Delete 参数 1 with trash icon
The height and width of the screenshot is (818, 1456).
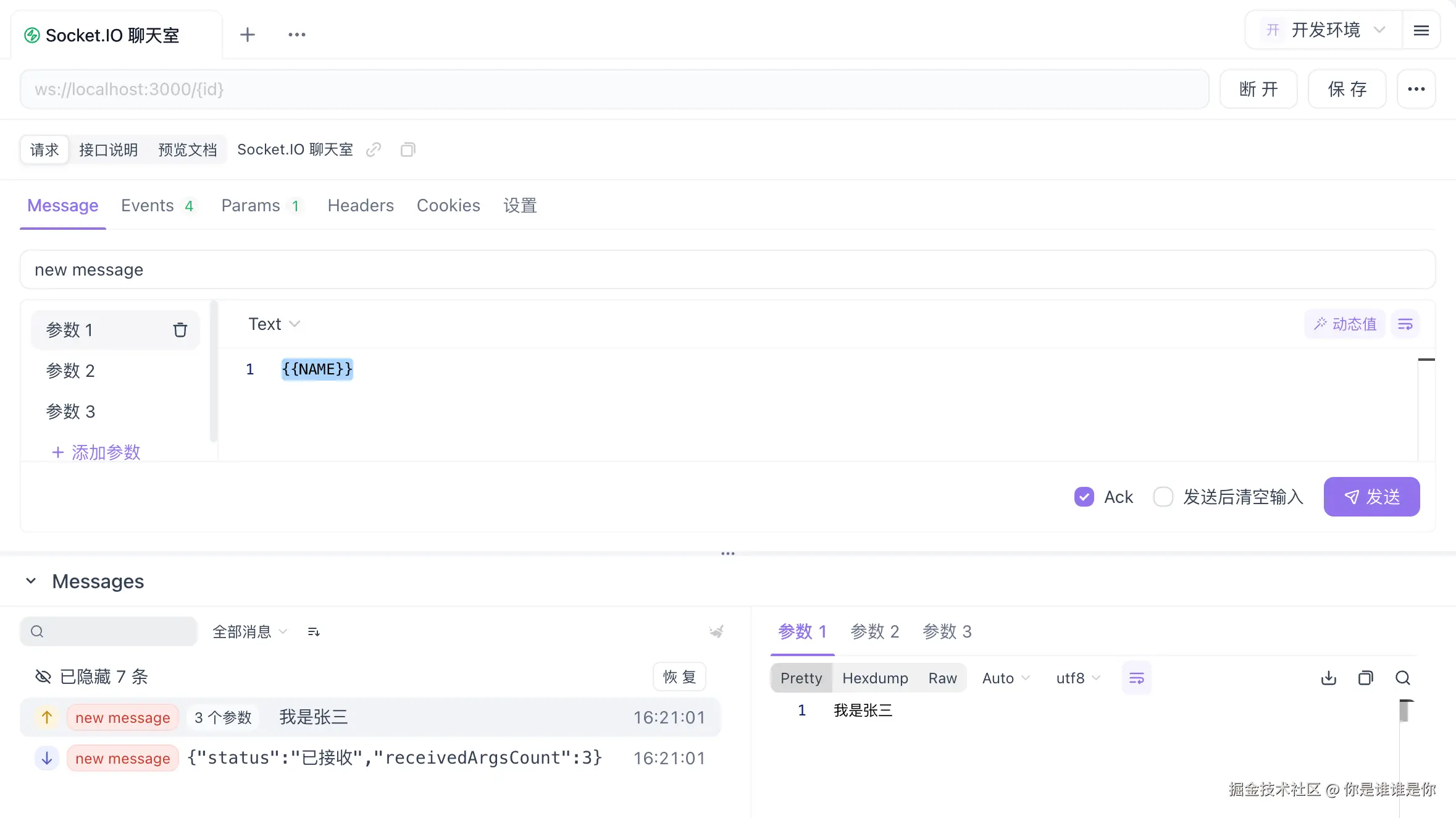coord(180,330)
